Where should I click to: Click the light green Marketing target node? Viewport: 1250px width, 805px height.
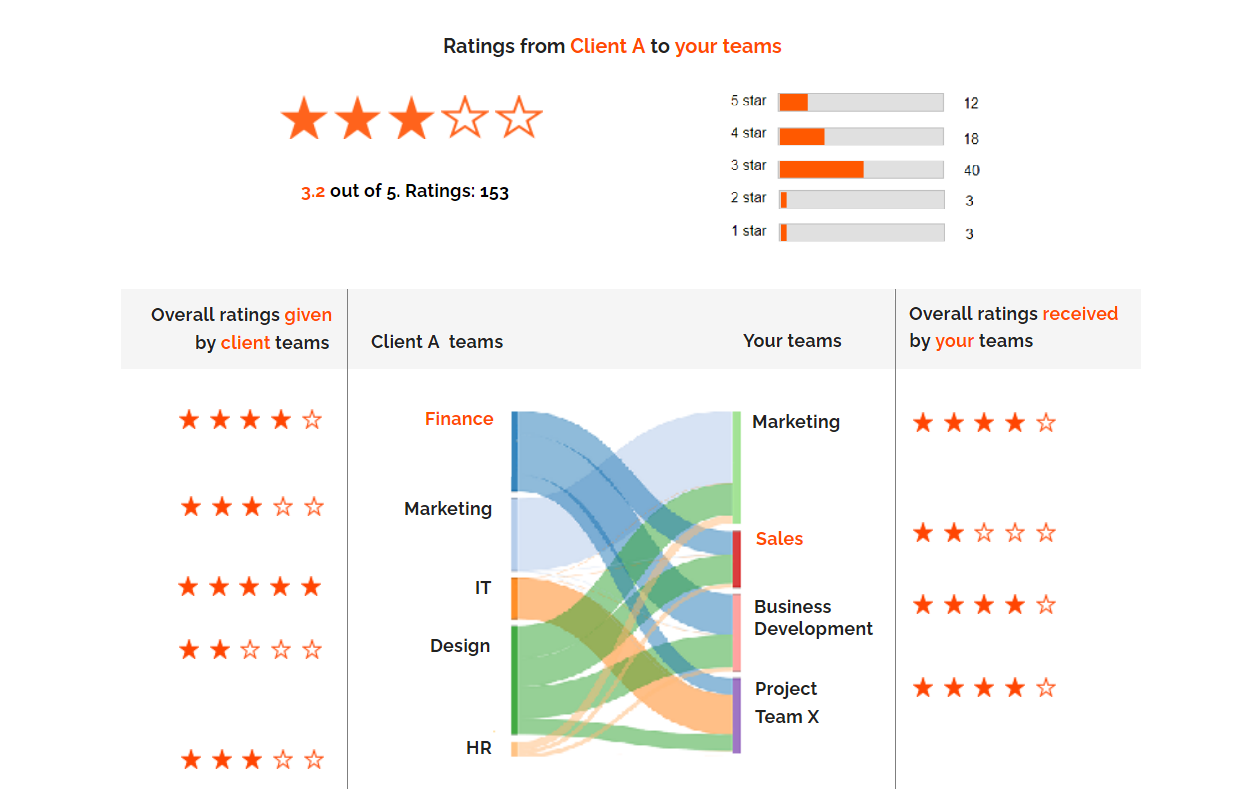click(737, 467)
